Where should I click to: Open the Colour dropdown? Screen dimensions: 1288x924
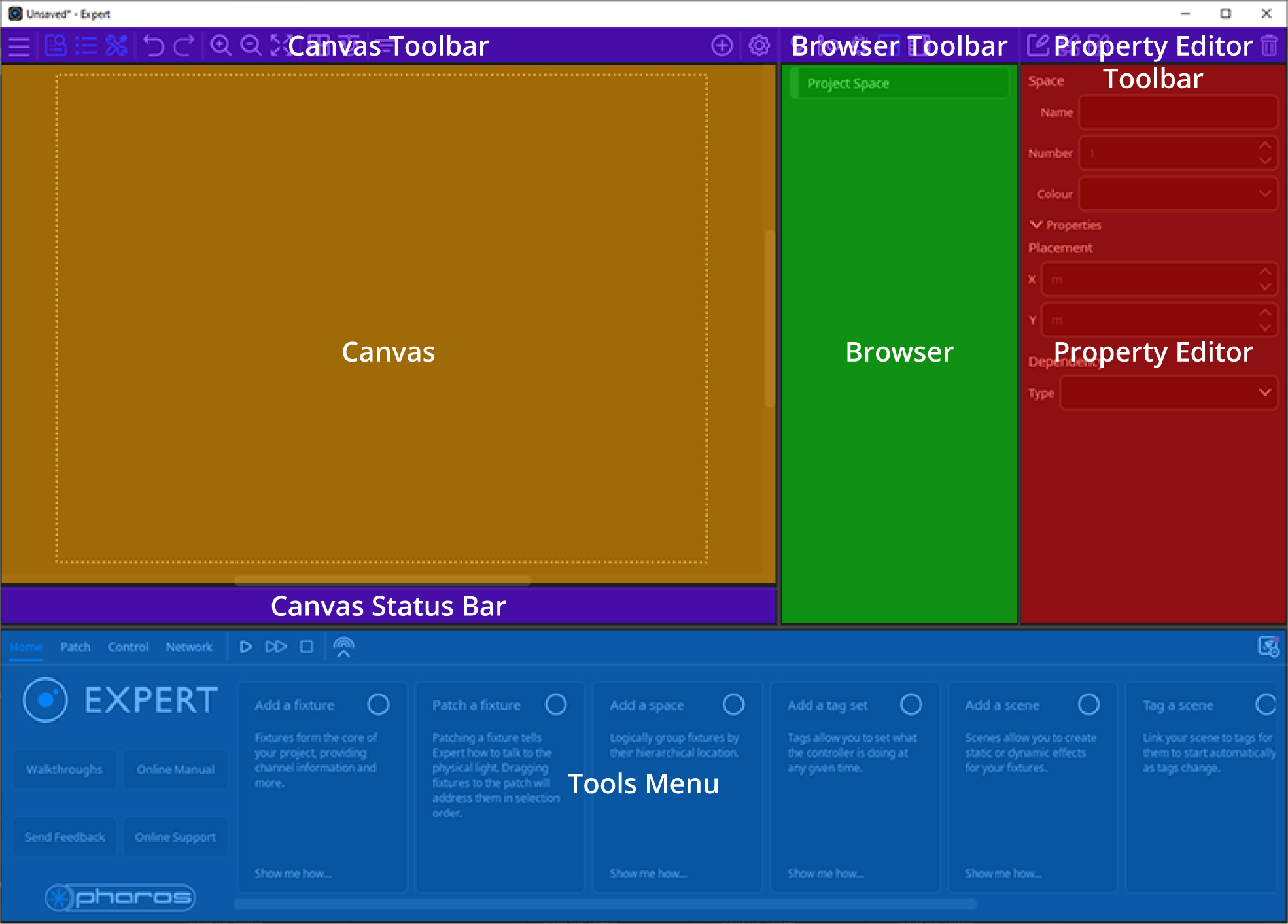(1178, 194)
